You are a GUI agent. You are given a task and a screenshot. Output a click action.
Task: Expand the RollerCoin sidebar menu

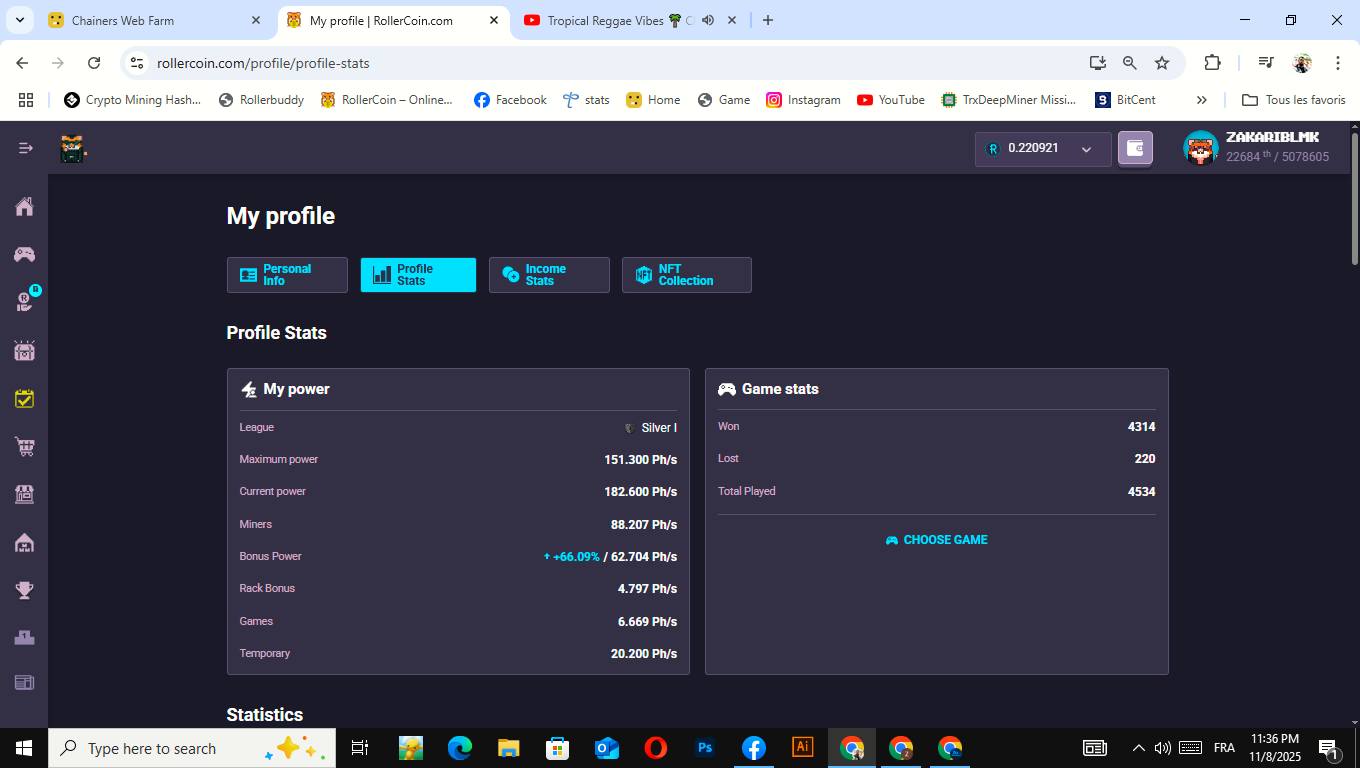click(25, 148)
